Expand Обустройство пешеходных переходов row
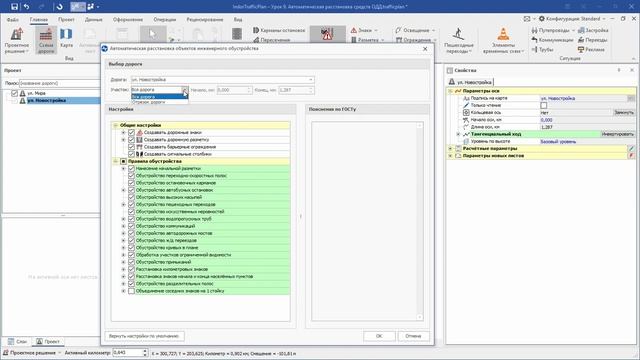This screenshot has width=640, height=360. tap(123, 204)
